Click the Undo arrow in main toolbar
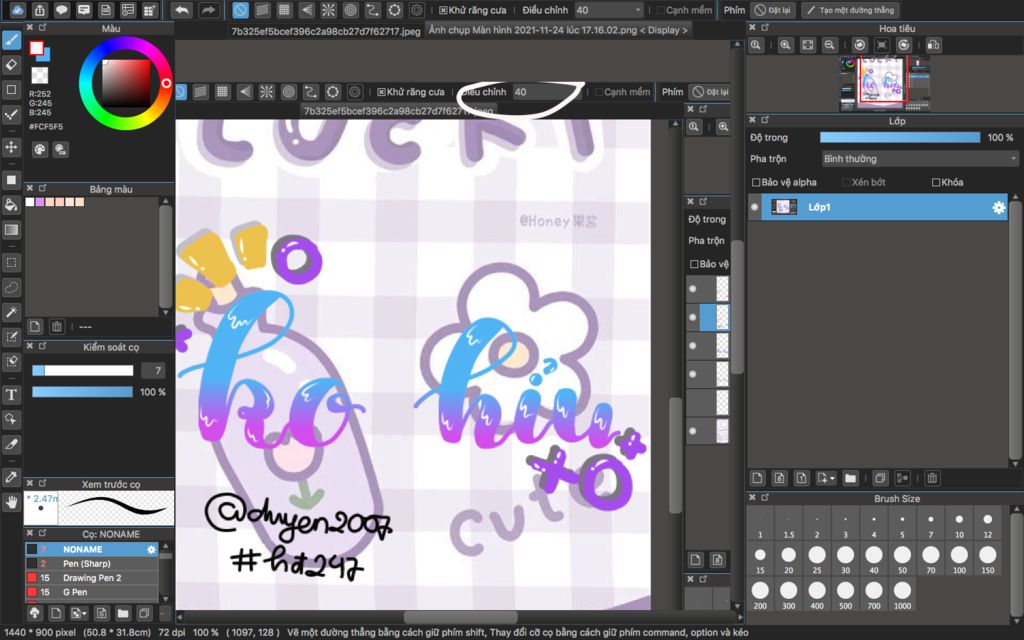This screenshot has width=1024, height=640. pos(182,10)
